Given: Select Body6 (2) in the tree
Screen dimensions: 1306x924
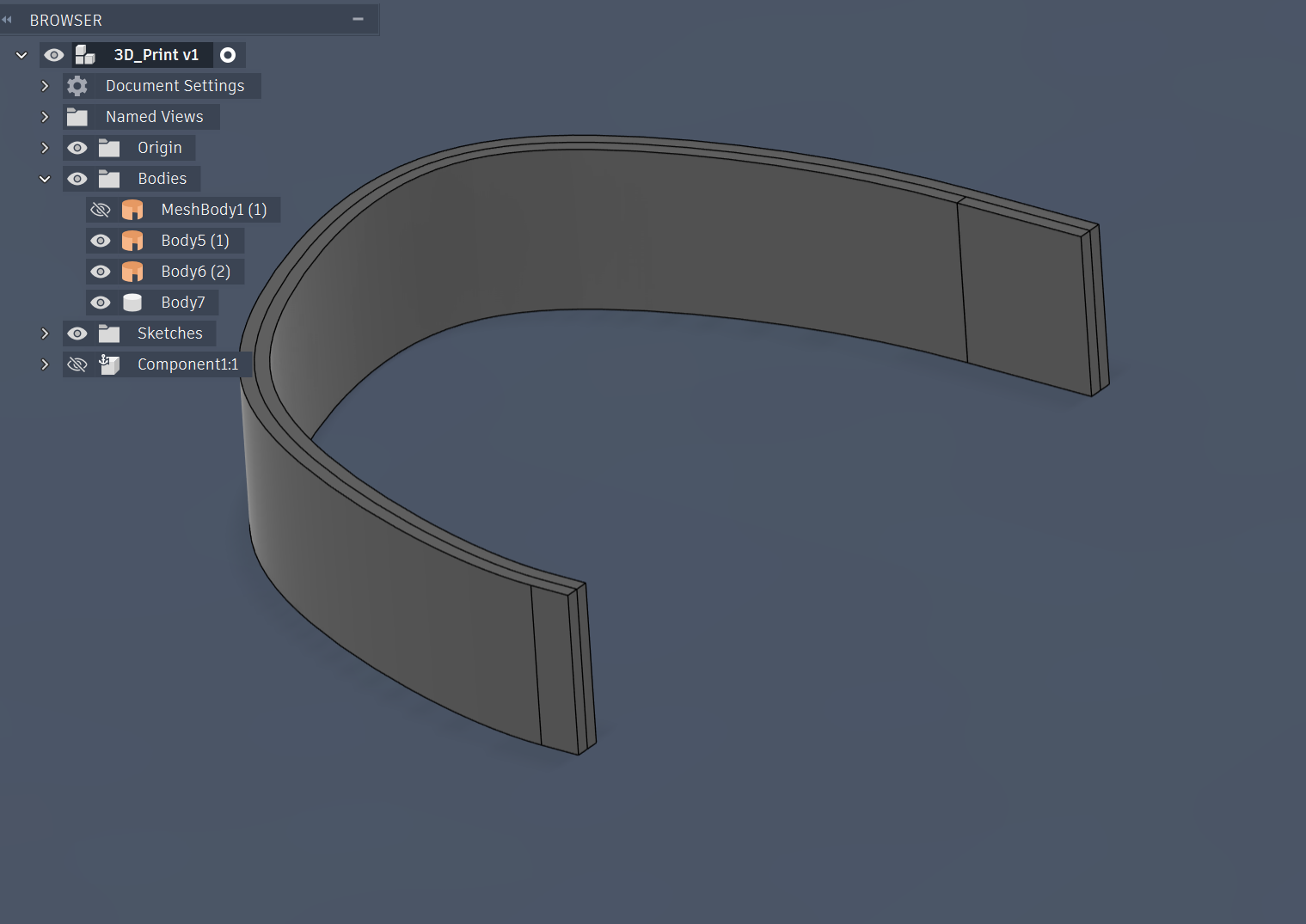Looking at the screenshot, I should point(196,272).
